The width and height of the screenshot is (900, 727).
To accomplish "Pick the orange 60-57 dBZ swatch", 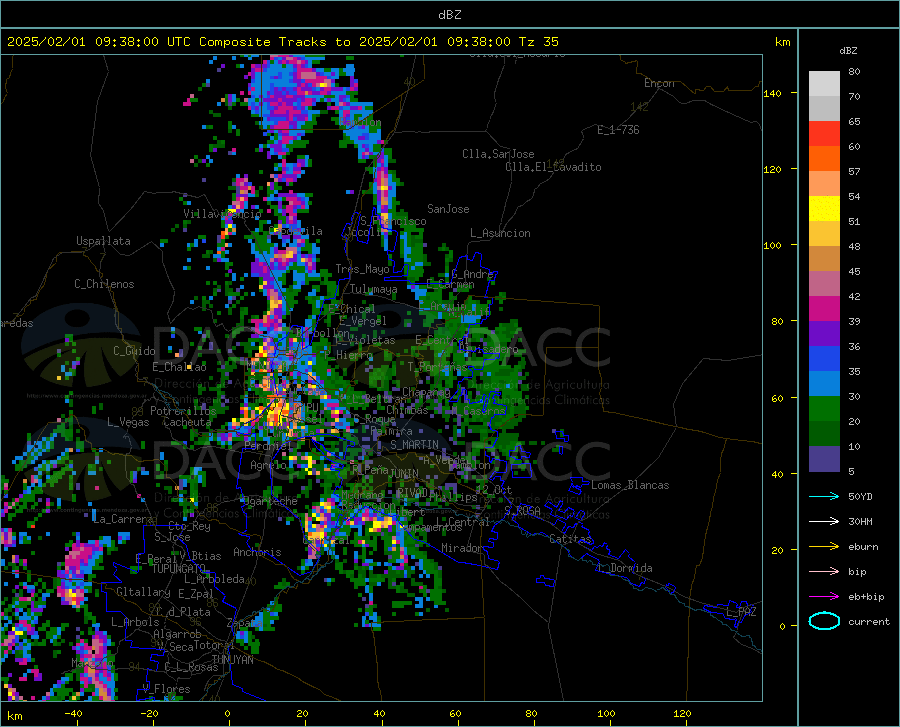I will tap(824, 159).
